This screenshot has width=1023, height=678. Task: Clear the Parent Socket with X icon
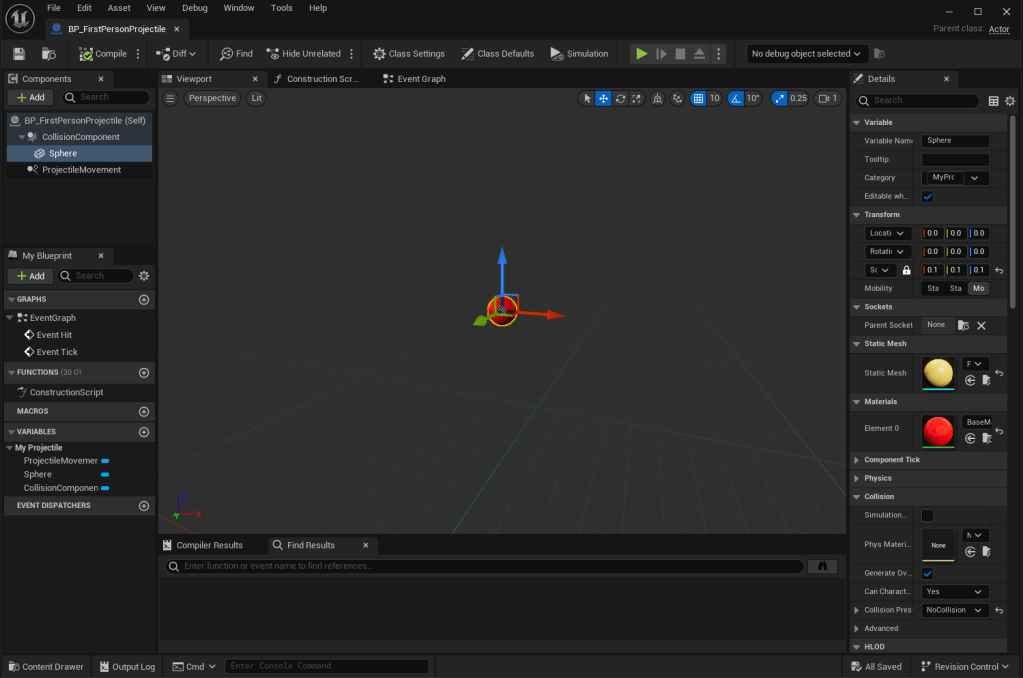point(981,325)
